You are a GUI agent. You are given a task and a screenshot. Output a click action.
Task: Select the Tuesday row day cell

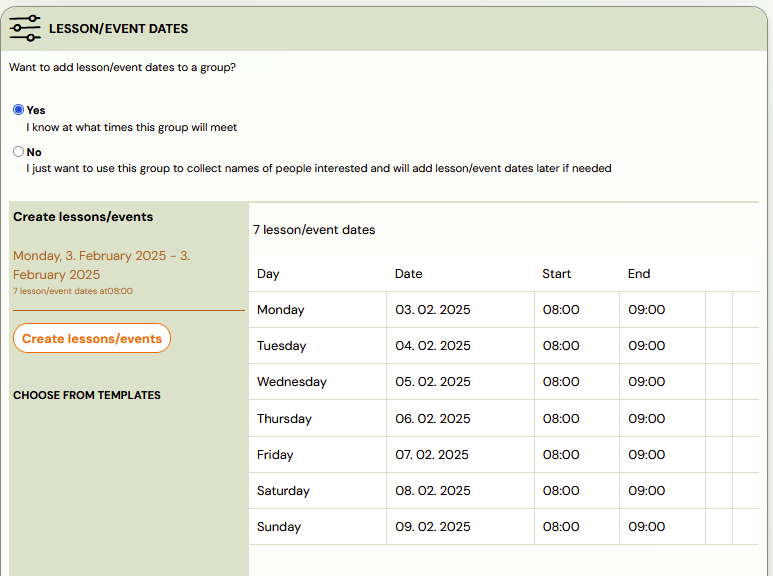coord(317,346)
